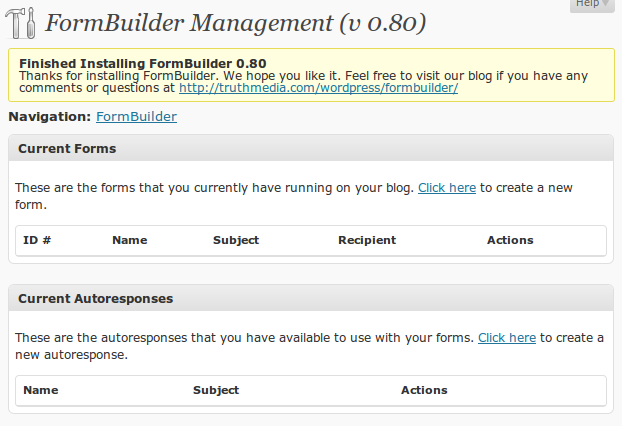Click the forms Name column header
The height and width of the screenshot is (426, 622).
point(130,240)
